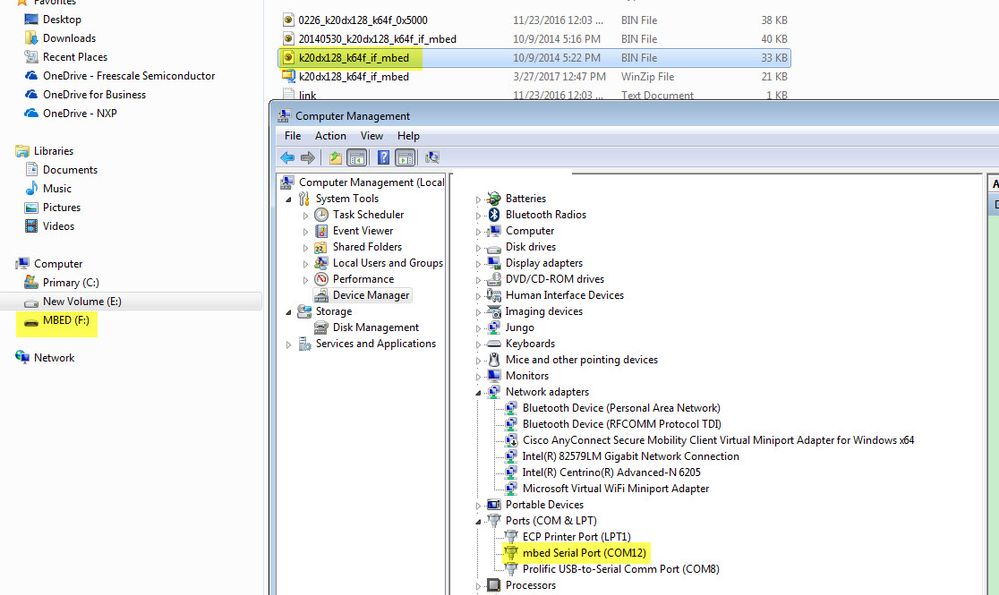The width and height of the screenshot is (999, 595).
Task: Click the Display adapters icon
Action: point(493,263)
